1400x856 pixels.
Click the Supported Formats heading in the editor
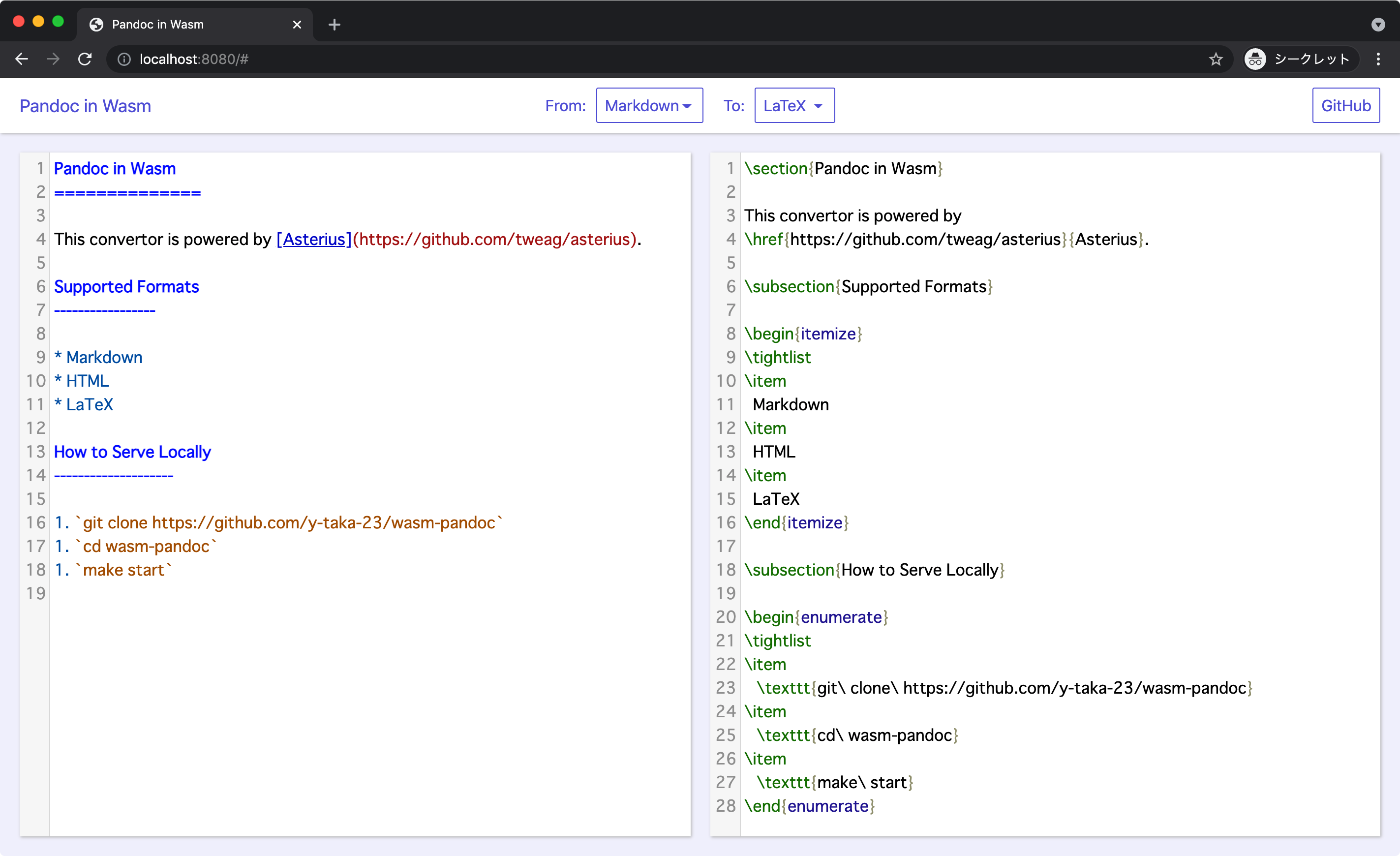tap(126, 286)
